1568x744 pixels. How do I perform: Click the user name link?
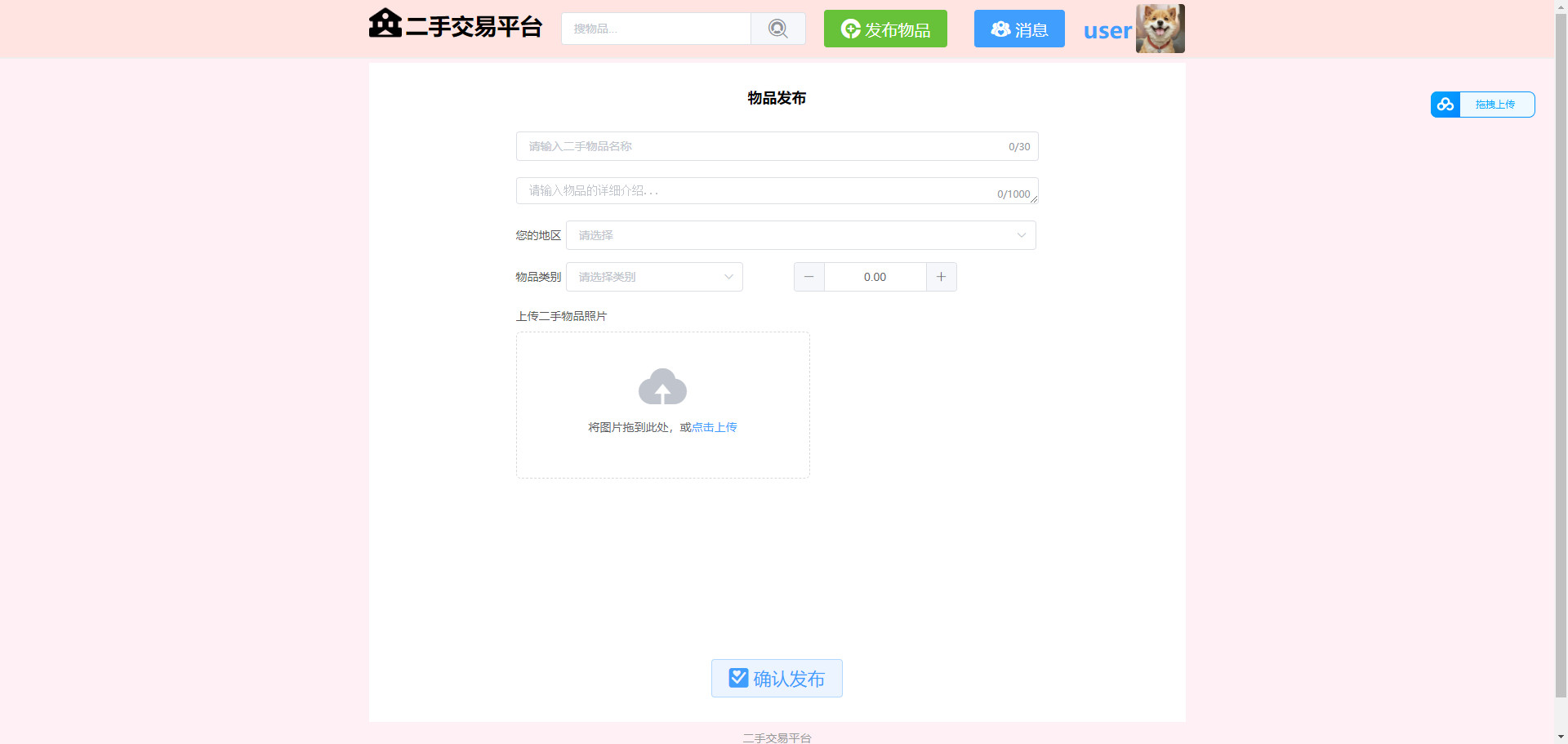click(x=1107, y=31)
